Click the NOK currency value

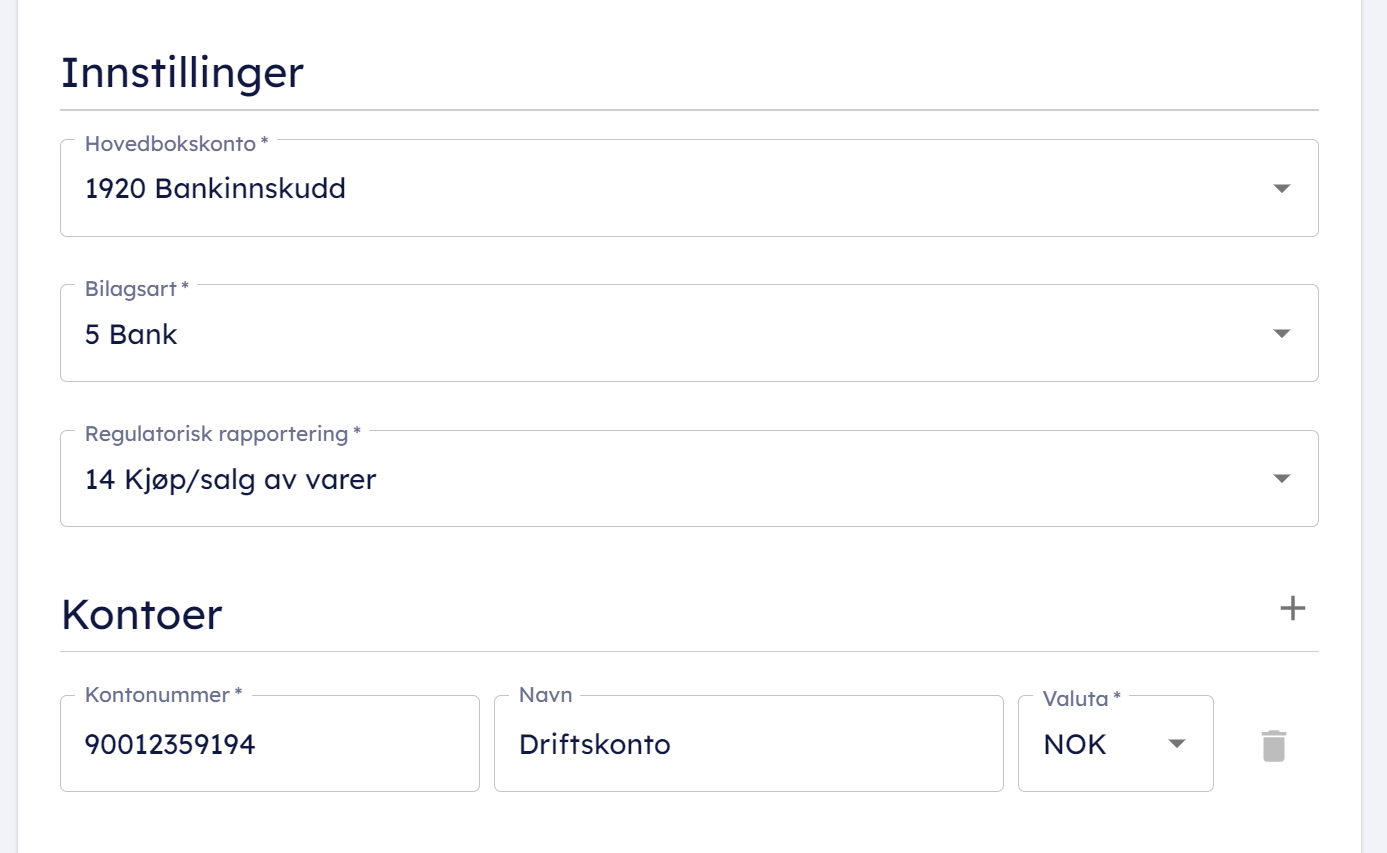point(1075,745)
